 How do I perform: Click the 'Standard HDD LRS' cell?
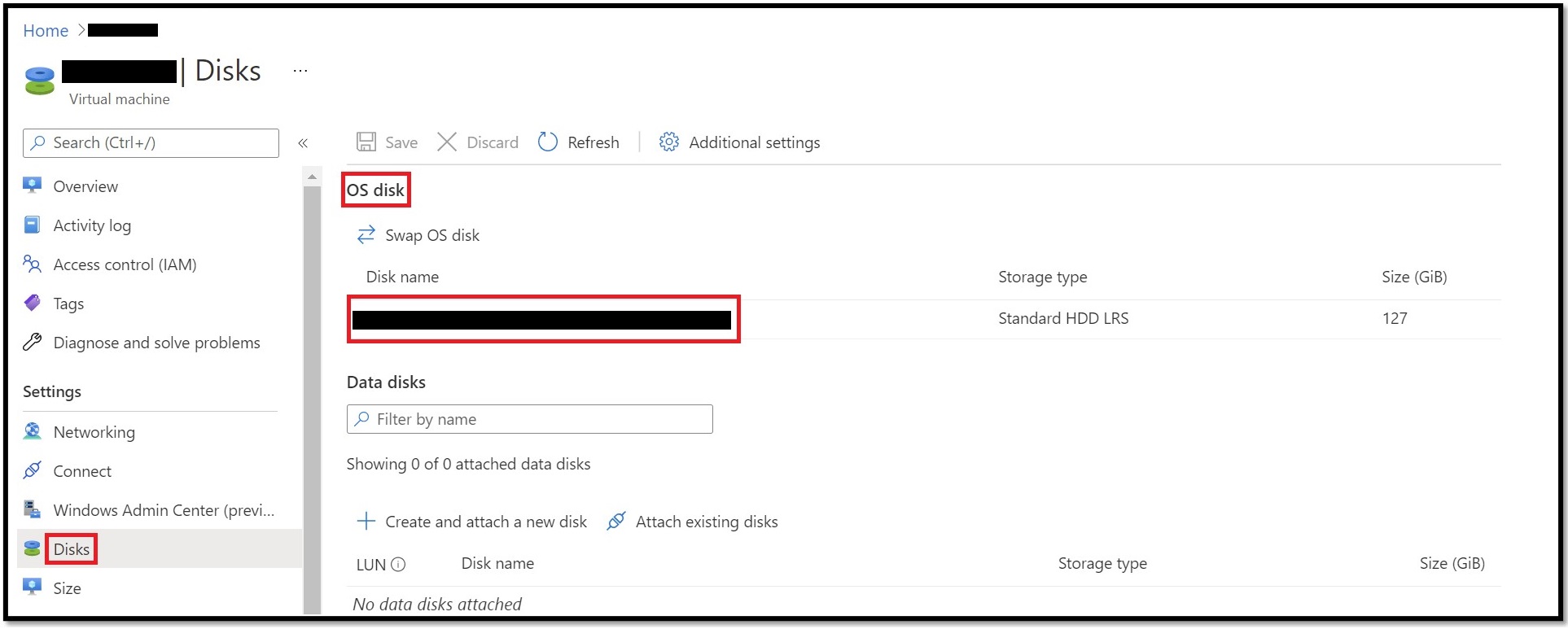point(1063,318)
